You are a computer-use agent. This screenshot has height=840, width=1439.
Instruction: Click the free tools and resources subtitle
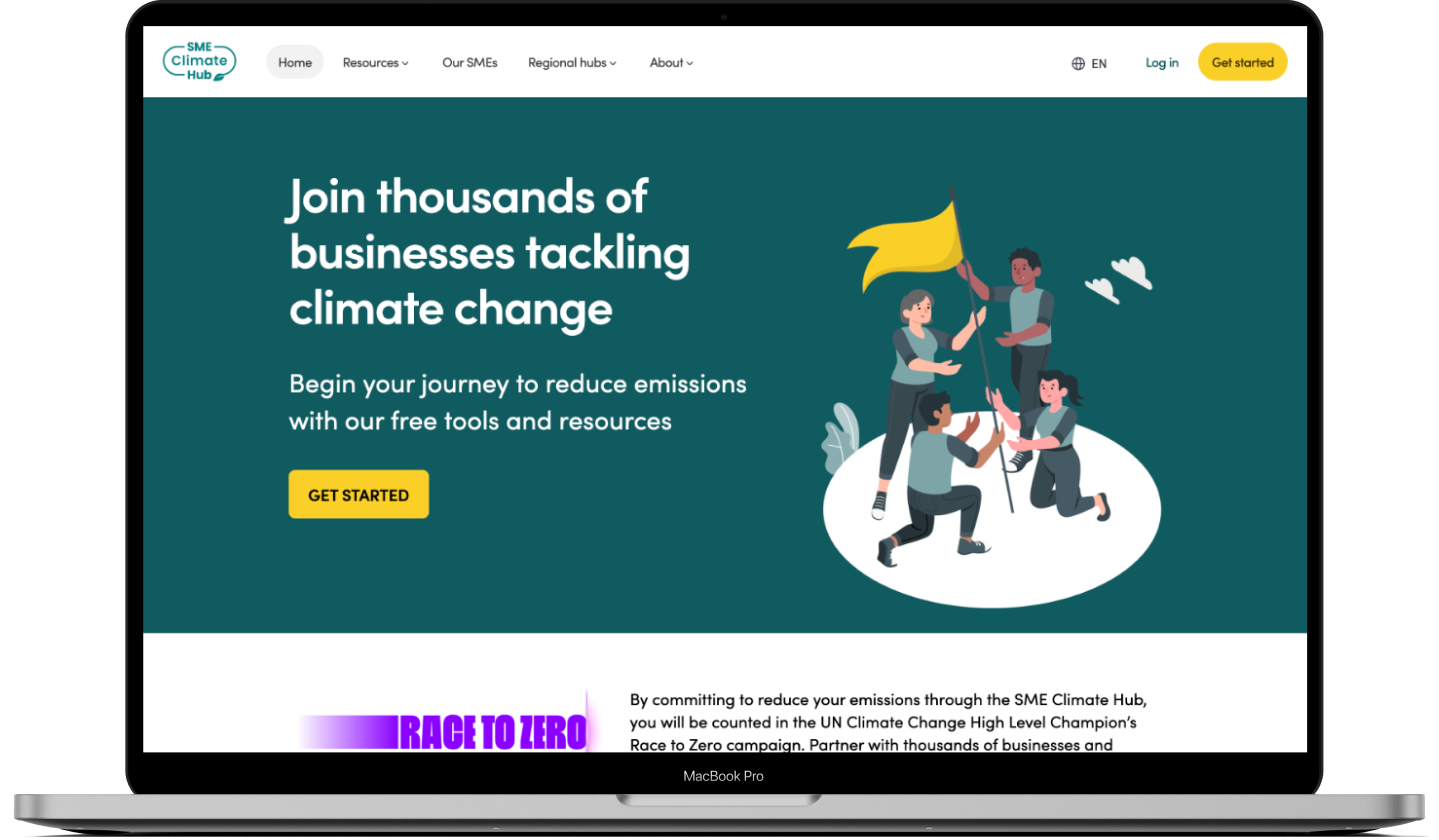coord(518,402)
